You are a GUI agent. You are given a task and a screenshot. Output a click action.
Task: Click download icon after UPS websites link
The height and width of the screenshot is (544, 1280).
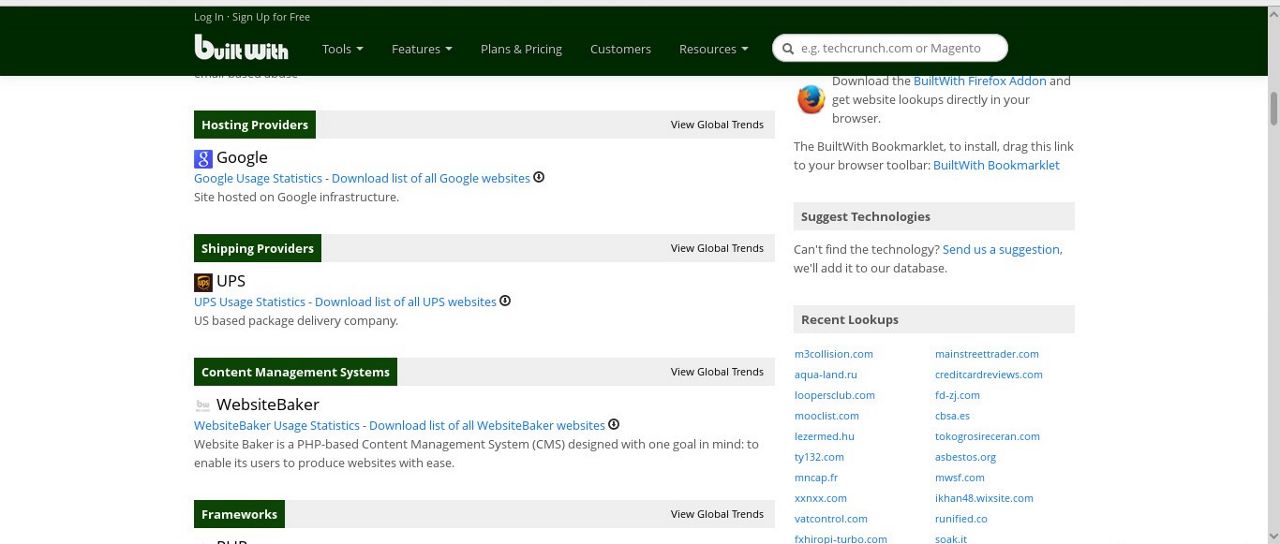click(505, 300)
